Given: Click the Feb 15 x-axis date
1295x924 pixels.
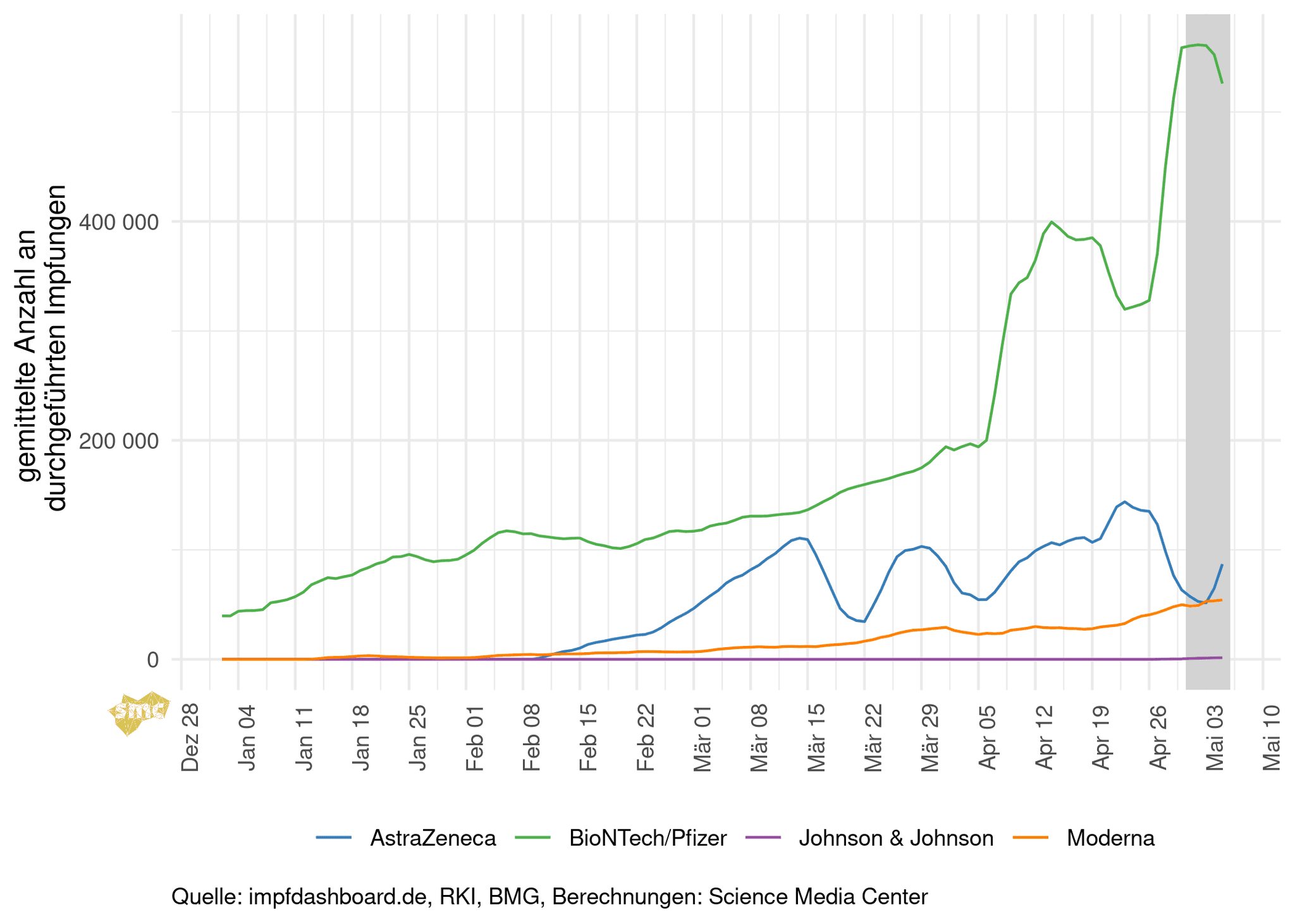Looking at the screenshot, I should [x=588, y=736].
